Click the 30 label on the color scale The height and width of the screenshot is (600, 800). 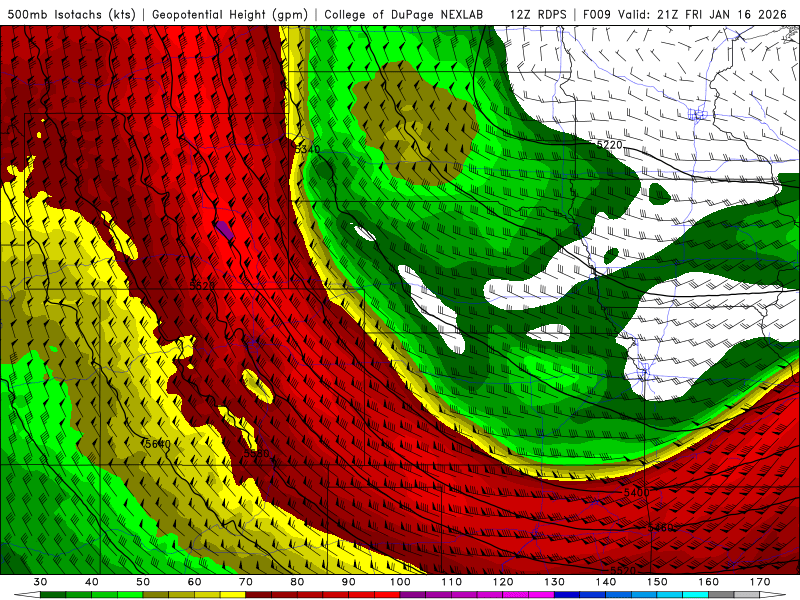[40, 582]
